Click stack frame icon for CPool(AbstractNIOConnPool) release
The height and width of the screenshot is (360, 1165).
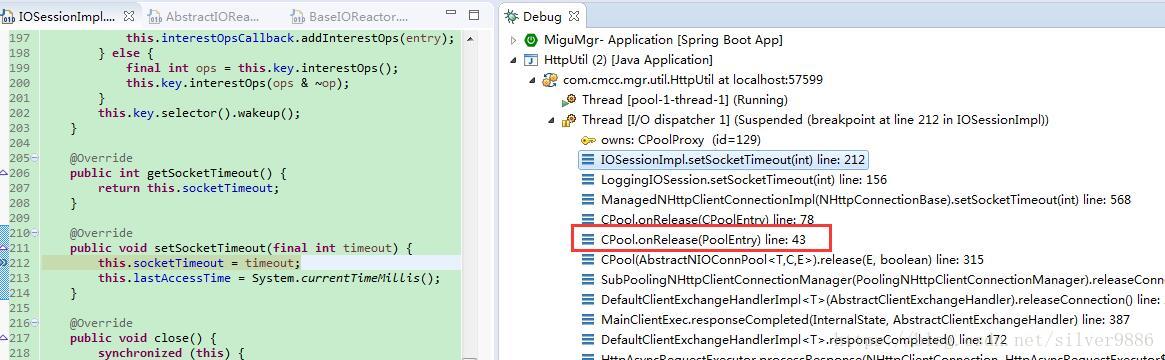point(588,260)
